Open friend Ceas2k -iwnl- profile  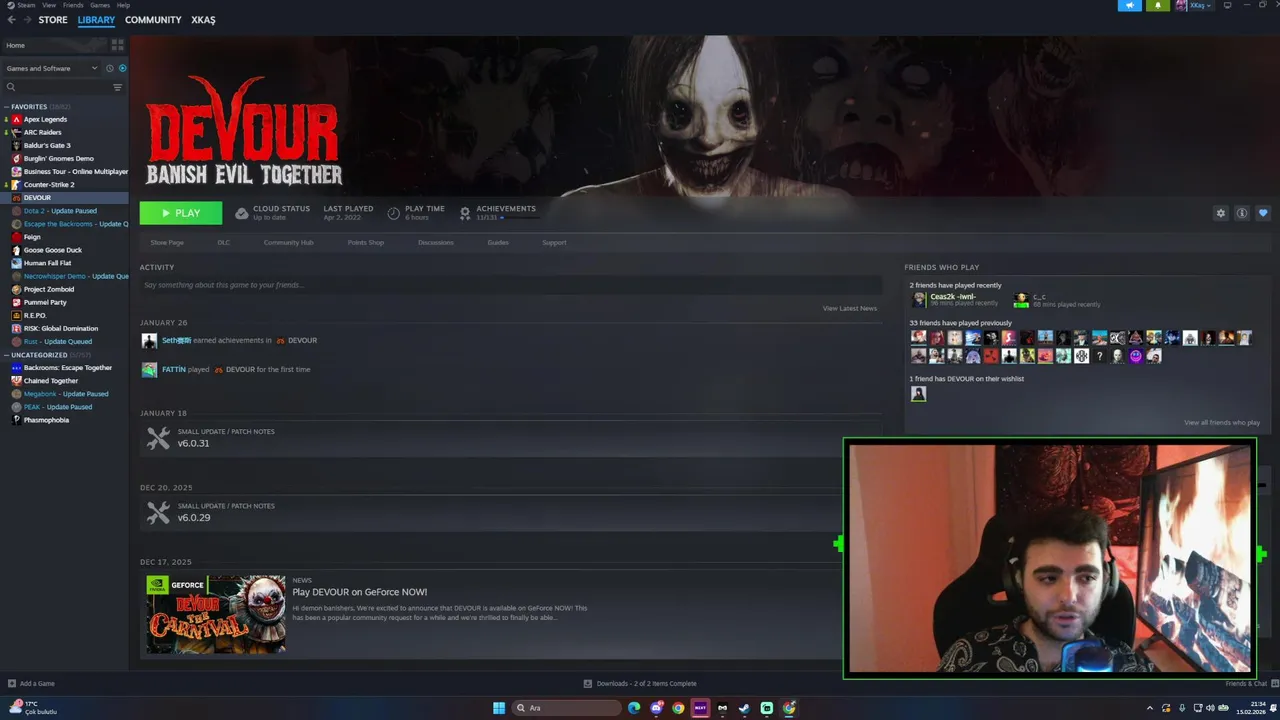953,297
